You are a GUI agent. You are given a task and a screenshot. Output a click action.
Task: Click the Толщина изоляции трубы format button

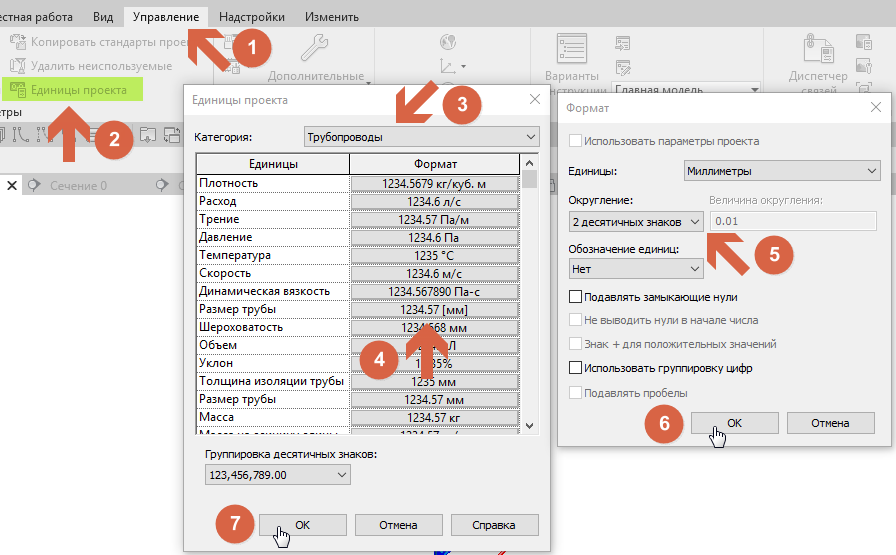point(434,382)
